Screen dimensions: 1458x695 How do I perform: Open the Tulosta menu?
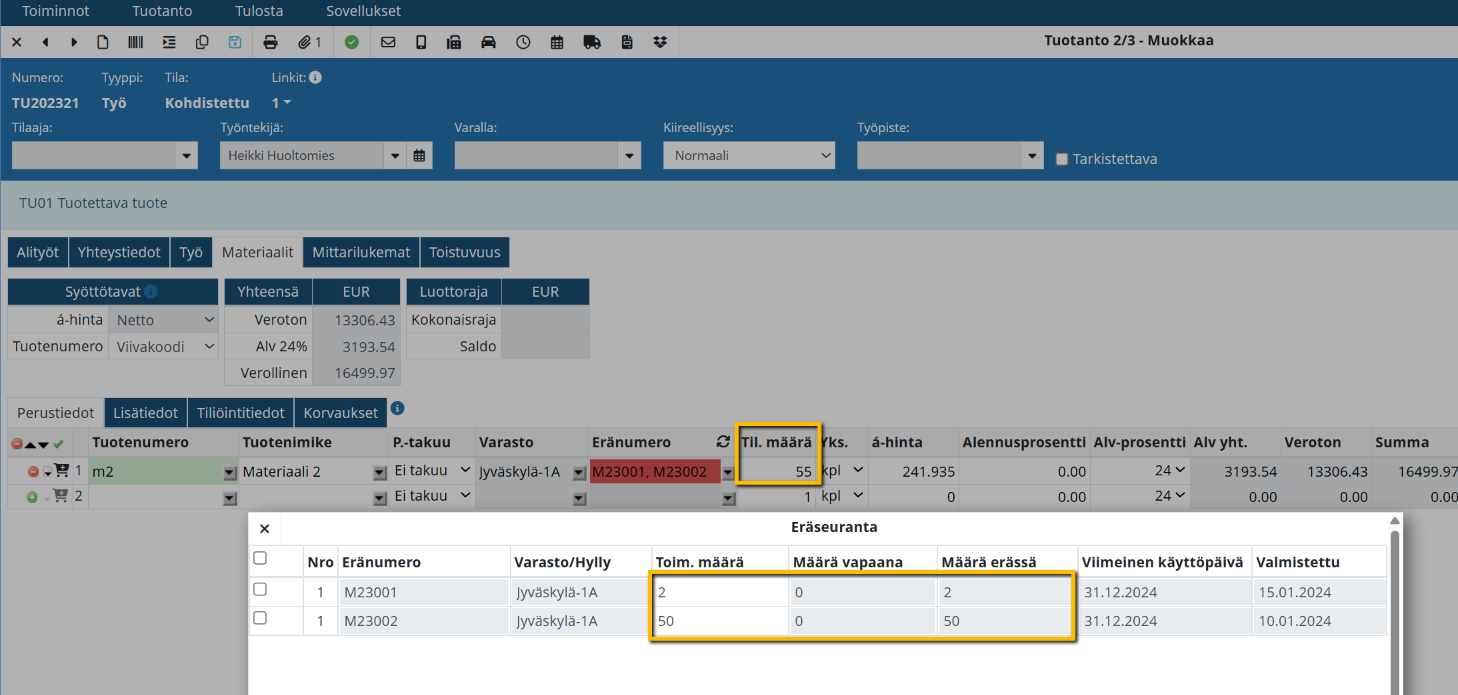pos(259,11)
